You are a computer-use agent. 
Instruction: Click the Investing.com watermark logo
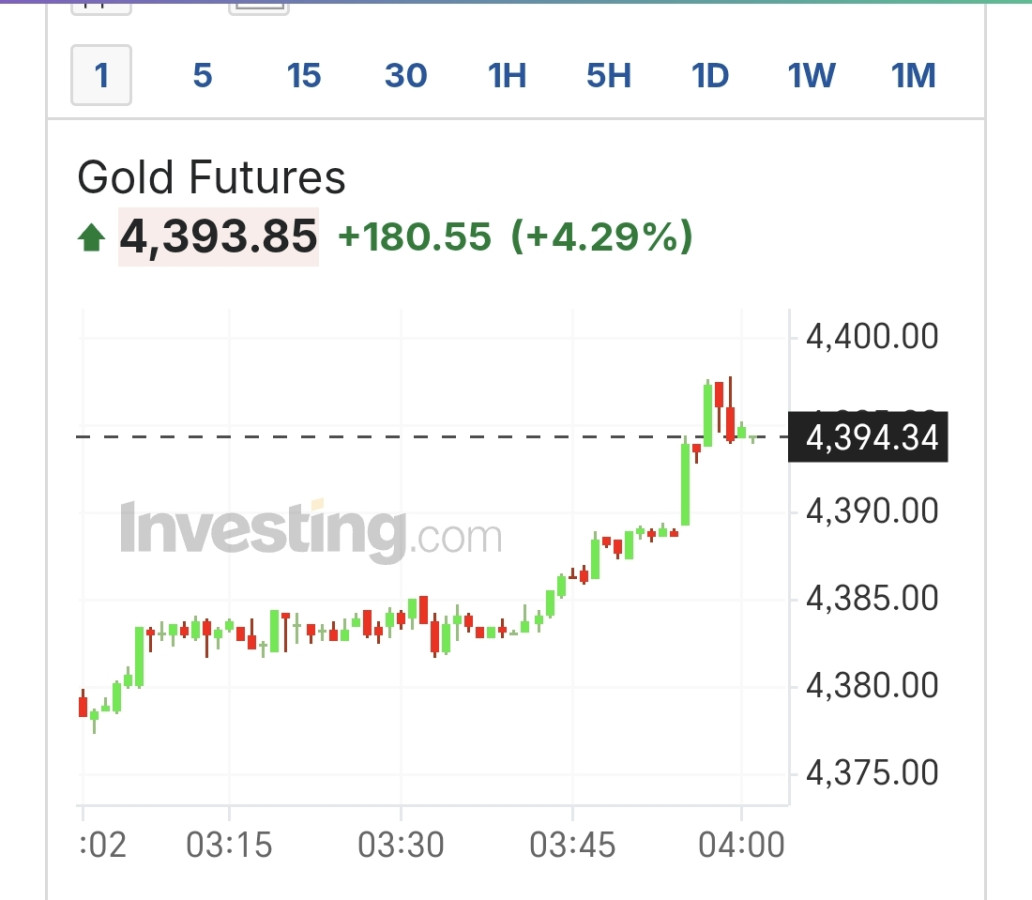pos(310,530)
